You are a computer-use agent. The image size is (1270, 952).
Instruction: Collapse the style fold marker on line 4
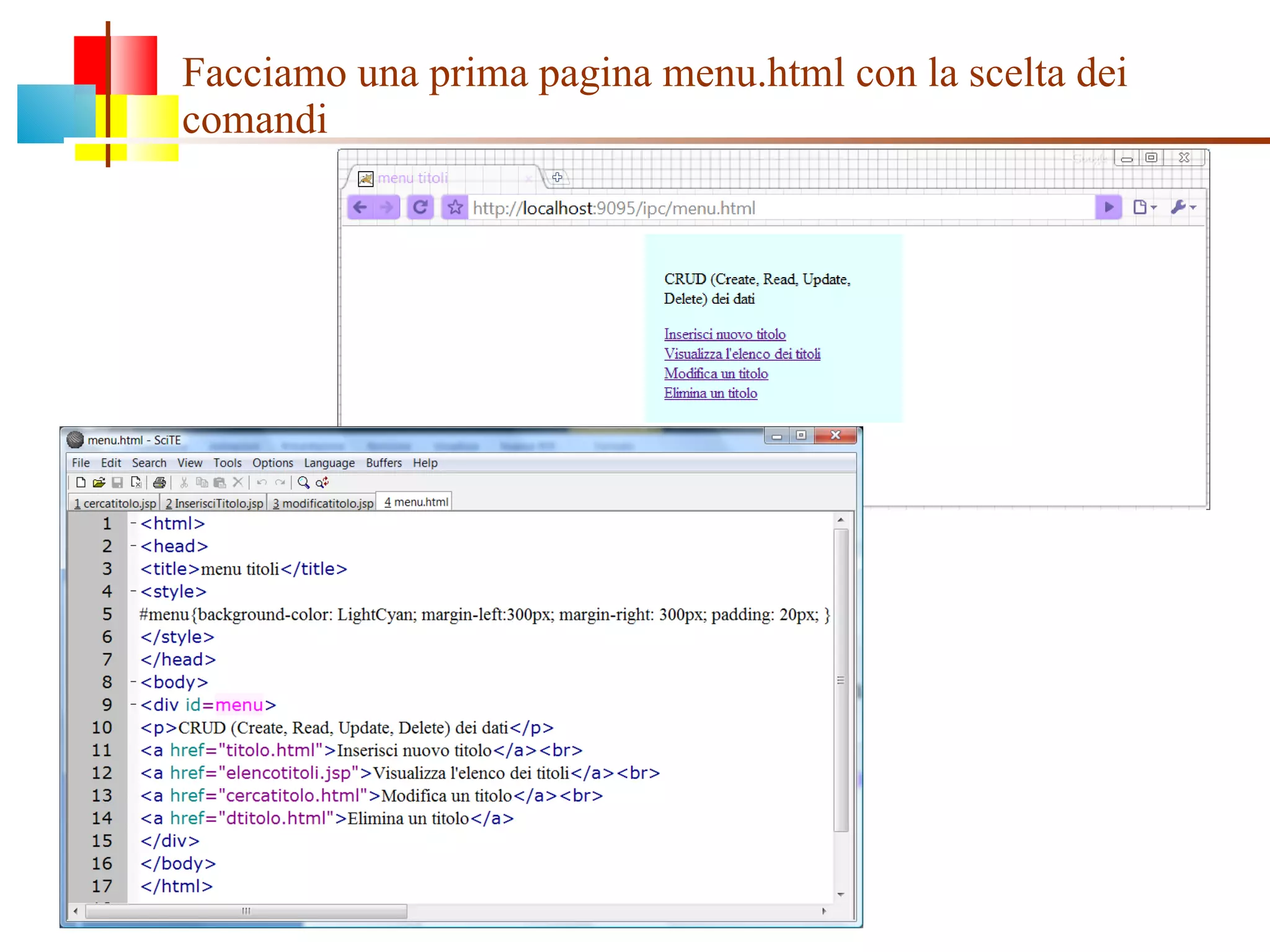click(x=133, y=591)
